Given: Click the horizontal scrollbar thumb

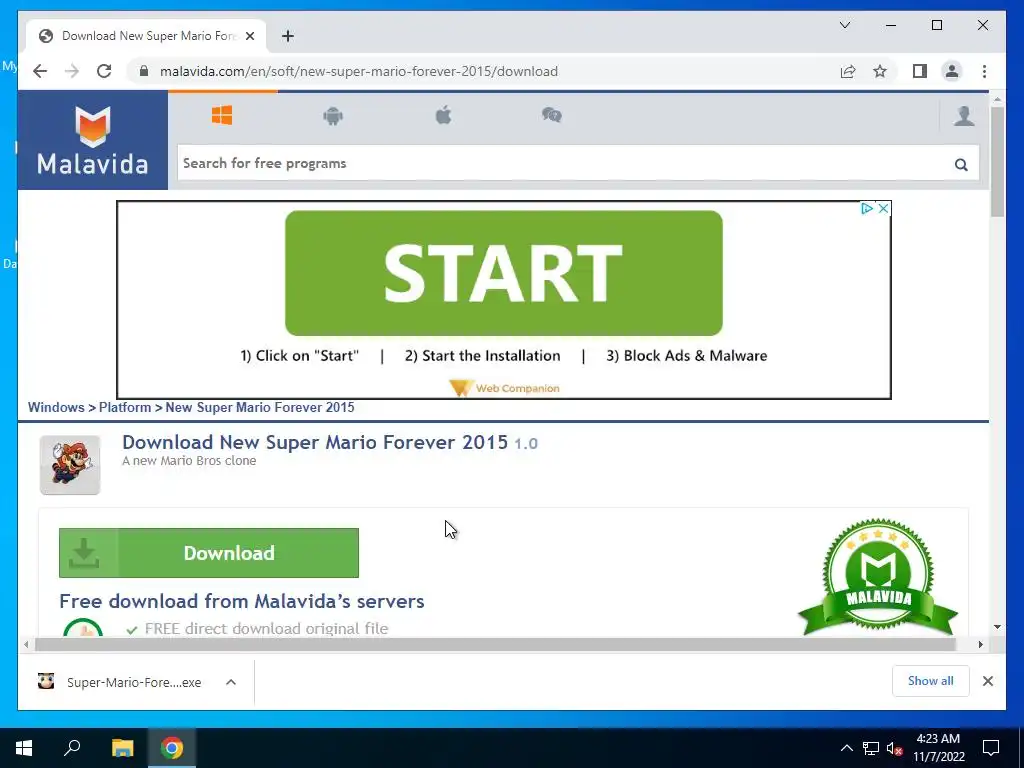Looking at the screenshot, I should point(495,645).
